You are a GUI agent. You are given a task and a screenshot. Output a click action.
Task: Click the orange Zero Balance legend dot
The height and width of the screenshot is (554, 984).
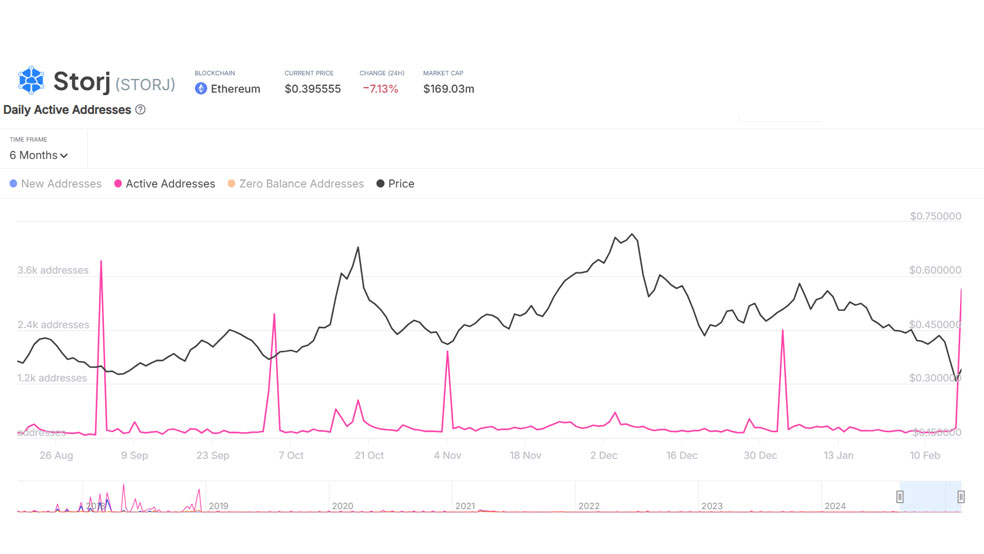231,184
